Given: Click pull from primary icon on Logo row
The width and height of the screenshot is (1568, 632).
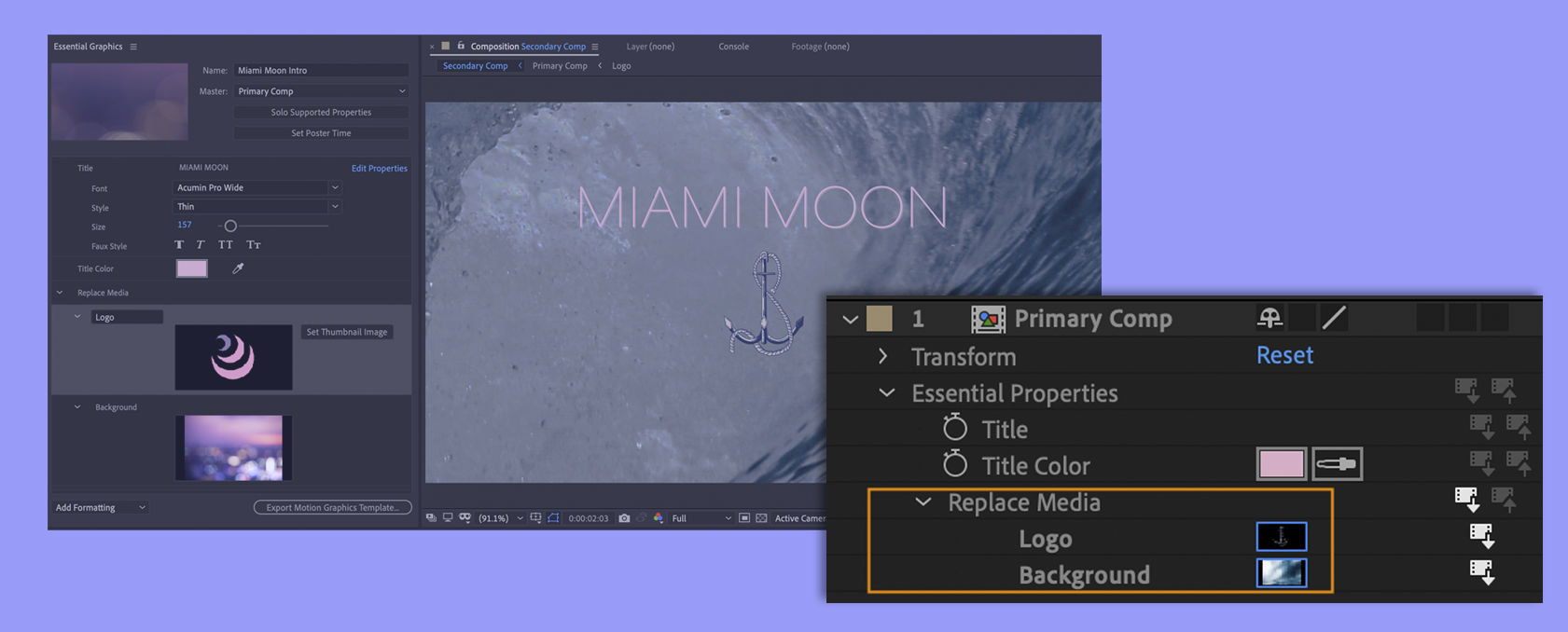Looking at the screenshot, I should (1481, 537).
